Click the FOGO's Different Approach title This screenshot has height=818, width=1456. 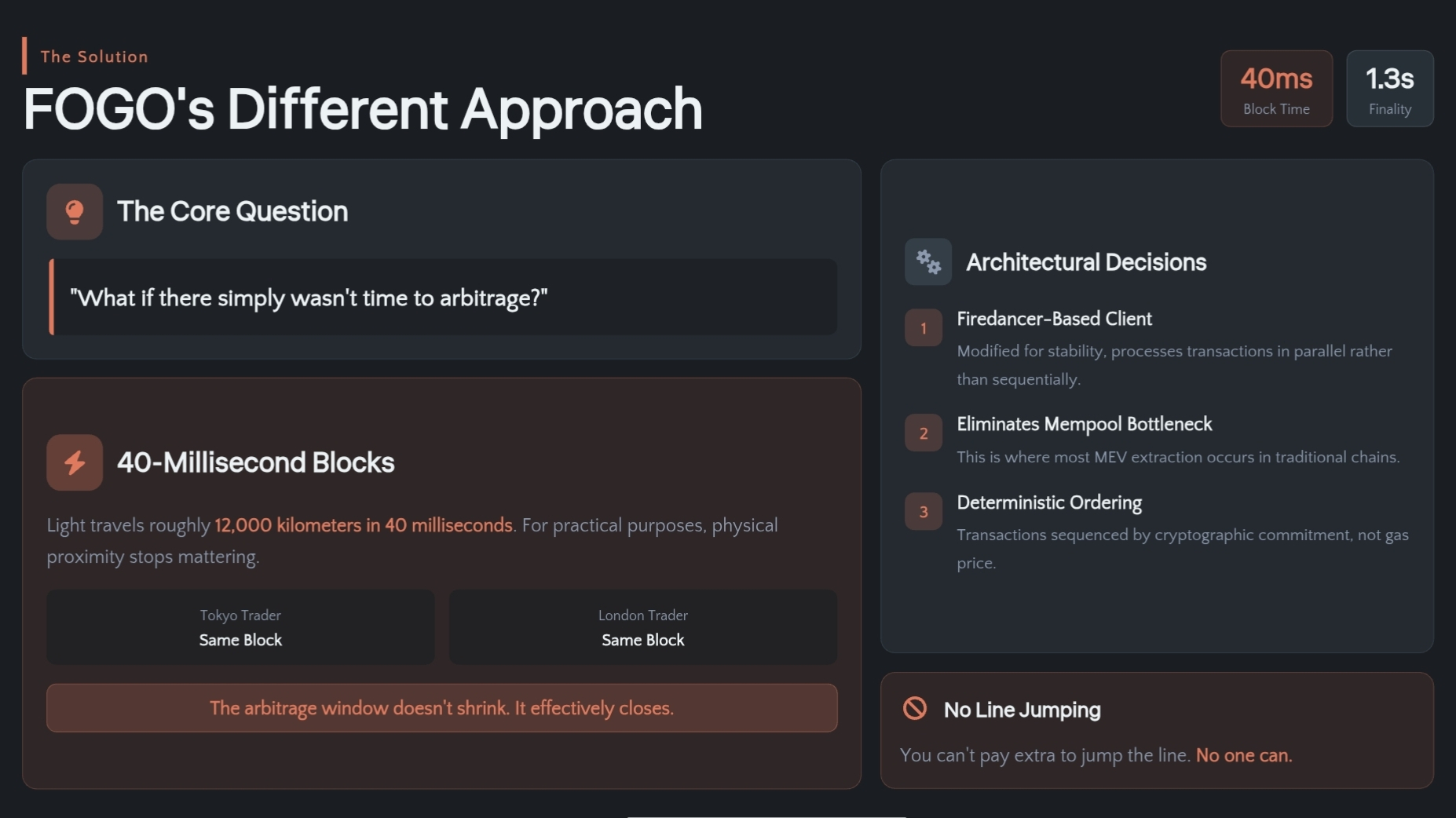[363, 108]
